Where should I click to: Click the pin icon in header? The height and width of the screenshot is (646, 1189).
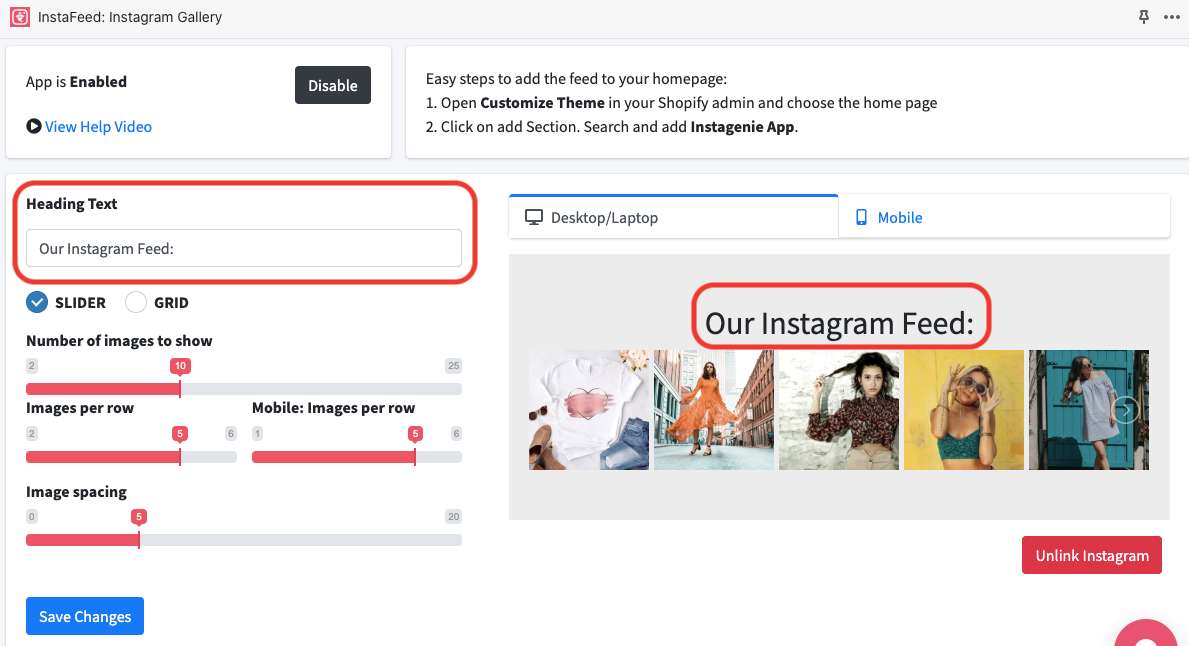click(x=1144, y=17)
